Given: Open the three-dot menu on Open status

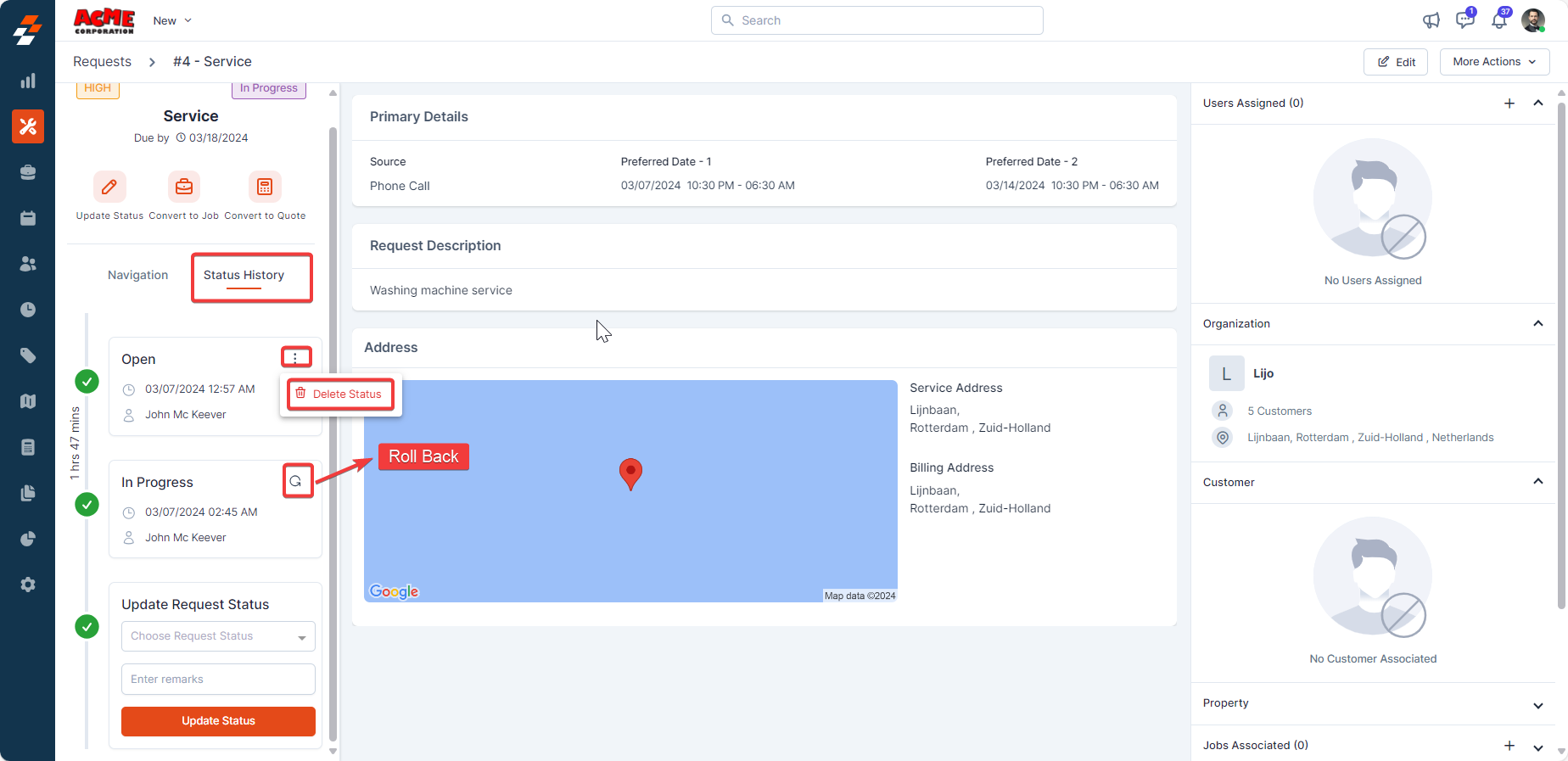Looking at the screenshot, I should click(x=295, y=358).
